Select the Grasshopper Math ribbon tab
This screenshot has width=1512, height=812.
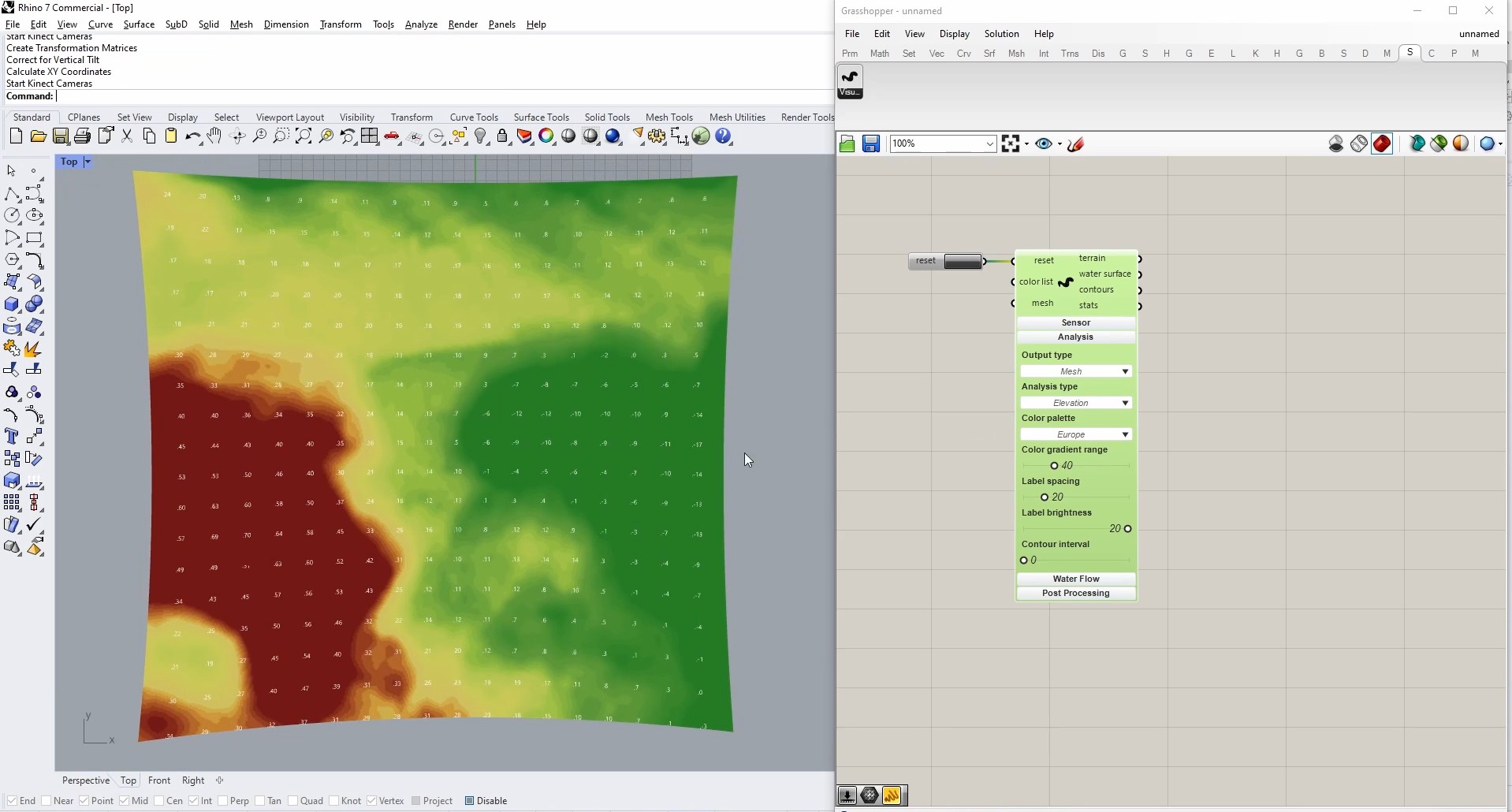(880, 54)
